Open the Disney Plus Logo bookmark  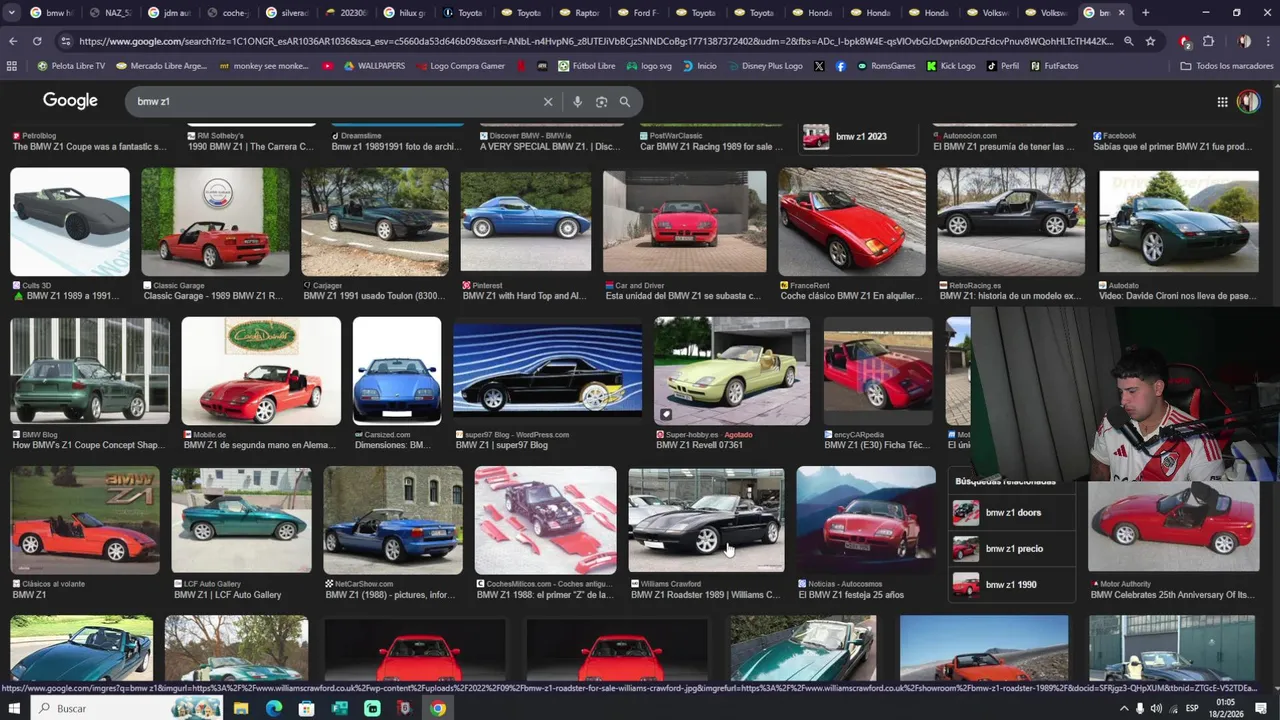(764, 66)
